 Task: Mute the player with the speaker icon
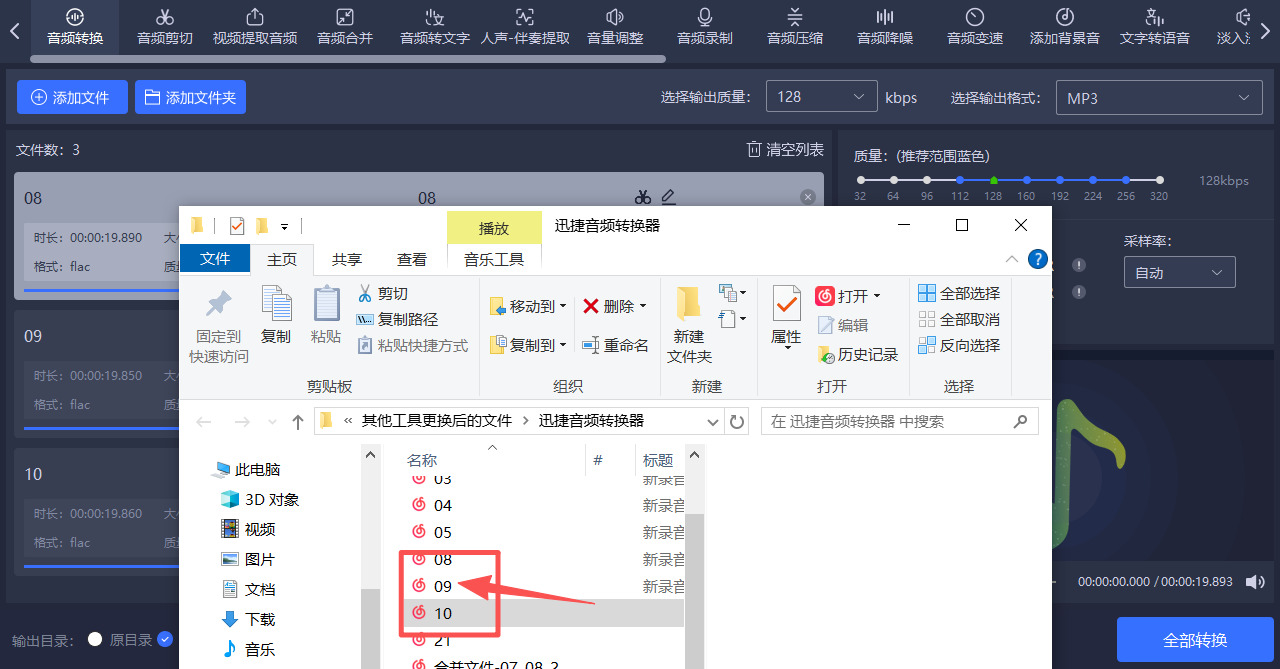(1254, 581)
